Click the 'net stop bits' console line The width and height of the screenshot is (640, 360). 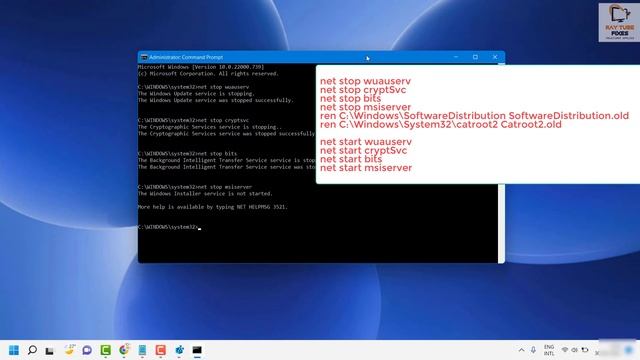(x=187, y=154)
